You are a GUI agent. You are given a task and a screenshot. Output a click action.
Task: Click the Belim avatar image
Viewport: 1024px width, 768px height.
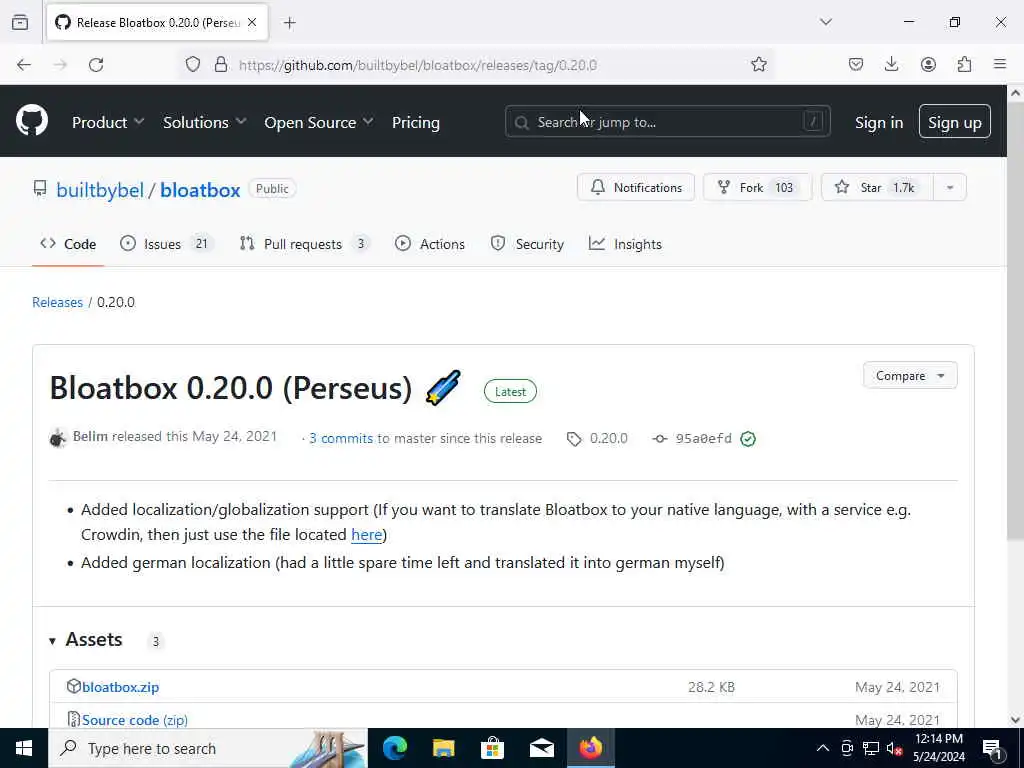click(x=58, y=438)
